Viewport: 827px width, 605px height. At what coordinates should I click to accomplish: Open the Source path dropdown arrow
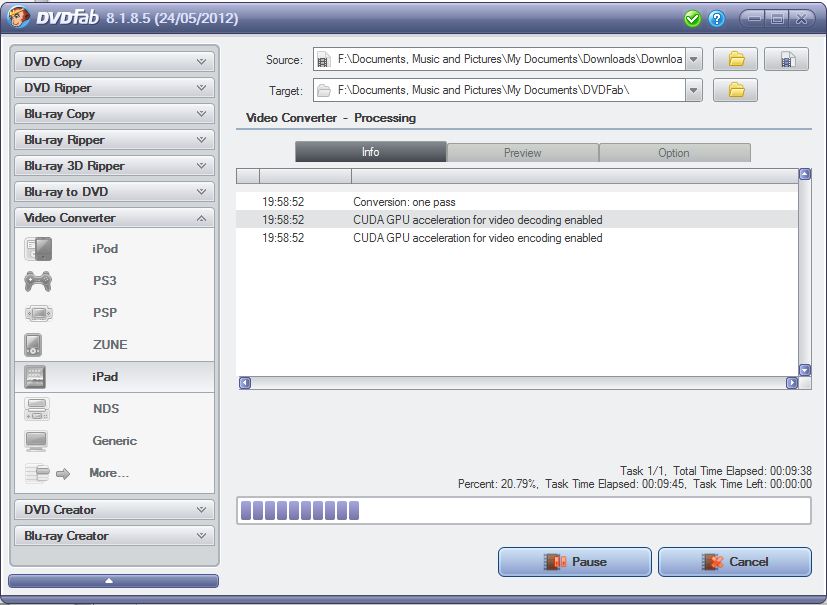pos(694,60)
